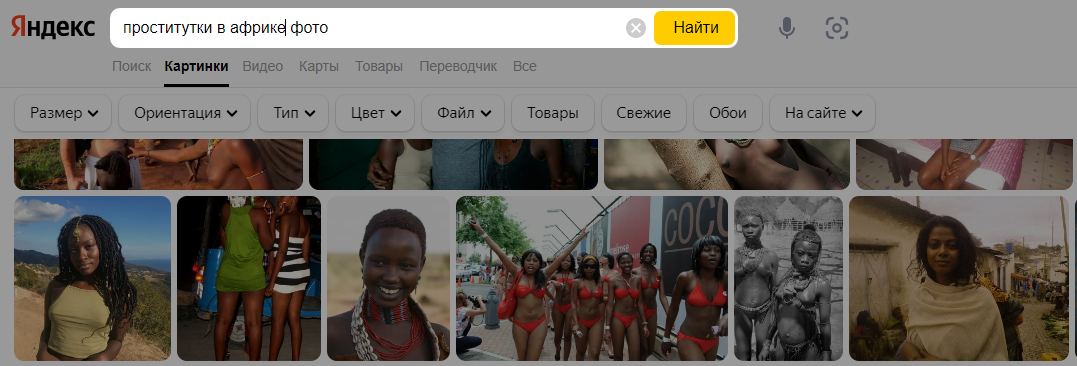Expand the Размер filter dropdown
The image size is (1077, 366).
[63, 113]
